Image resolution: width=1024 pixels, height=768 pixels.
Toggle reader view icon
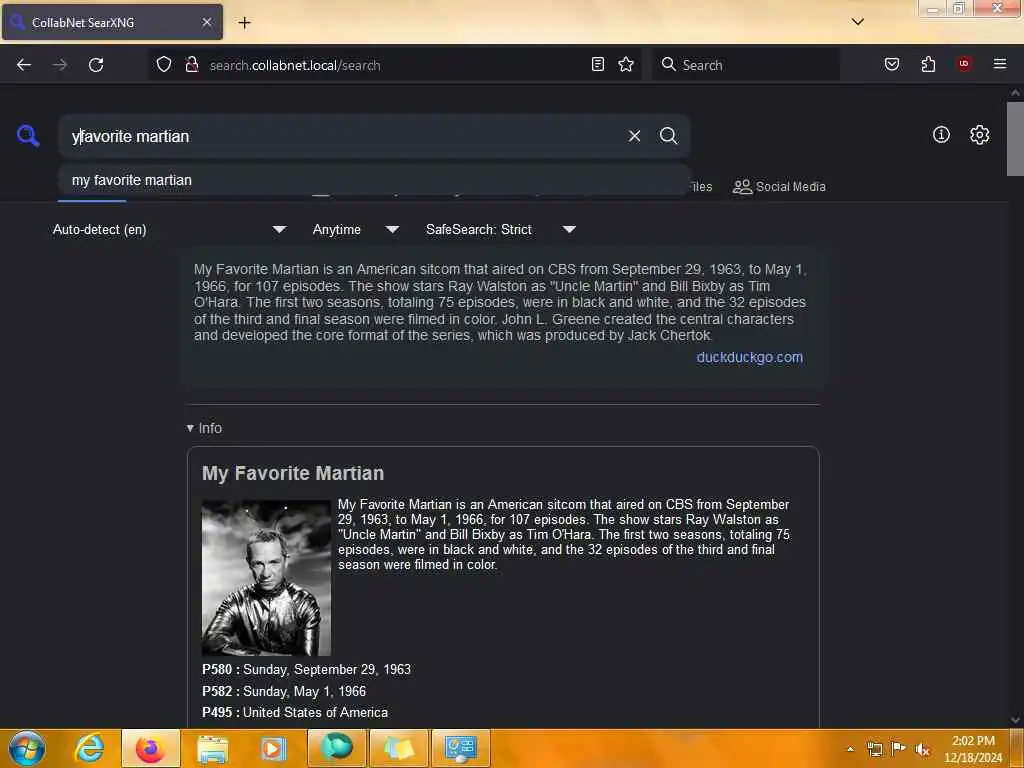pyautogui.click(x=598, y=65)
